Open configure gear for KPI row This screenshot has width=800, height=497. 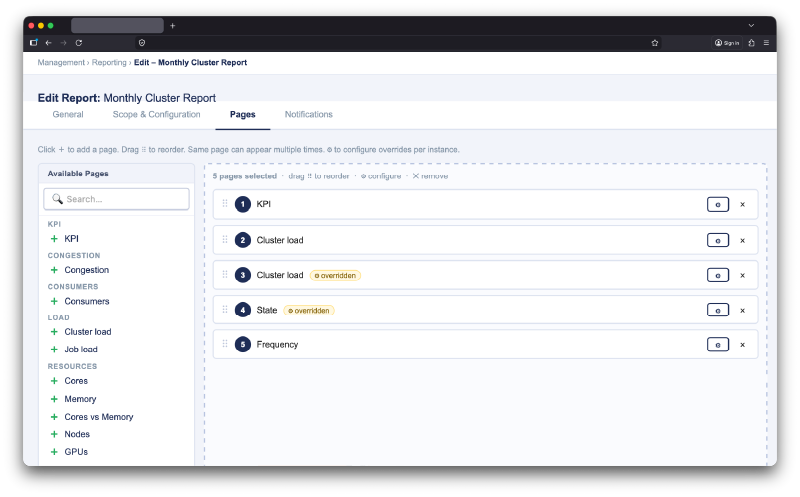click(717, 204)
